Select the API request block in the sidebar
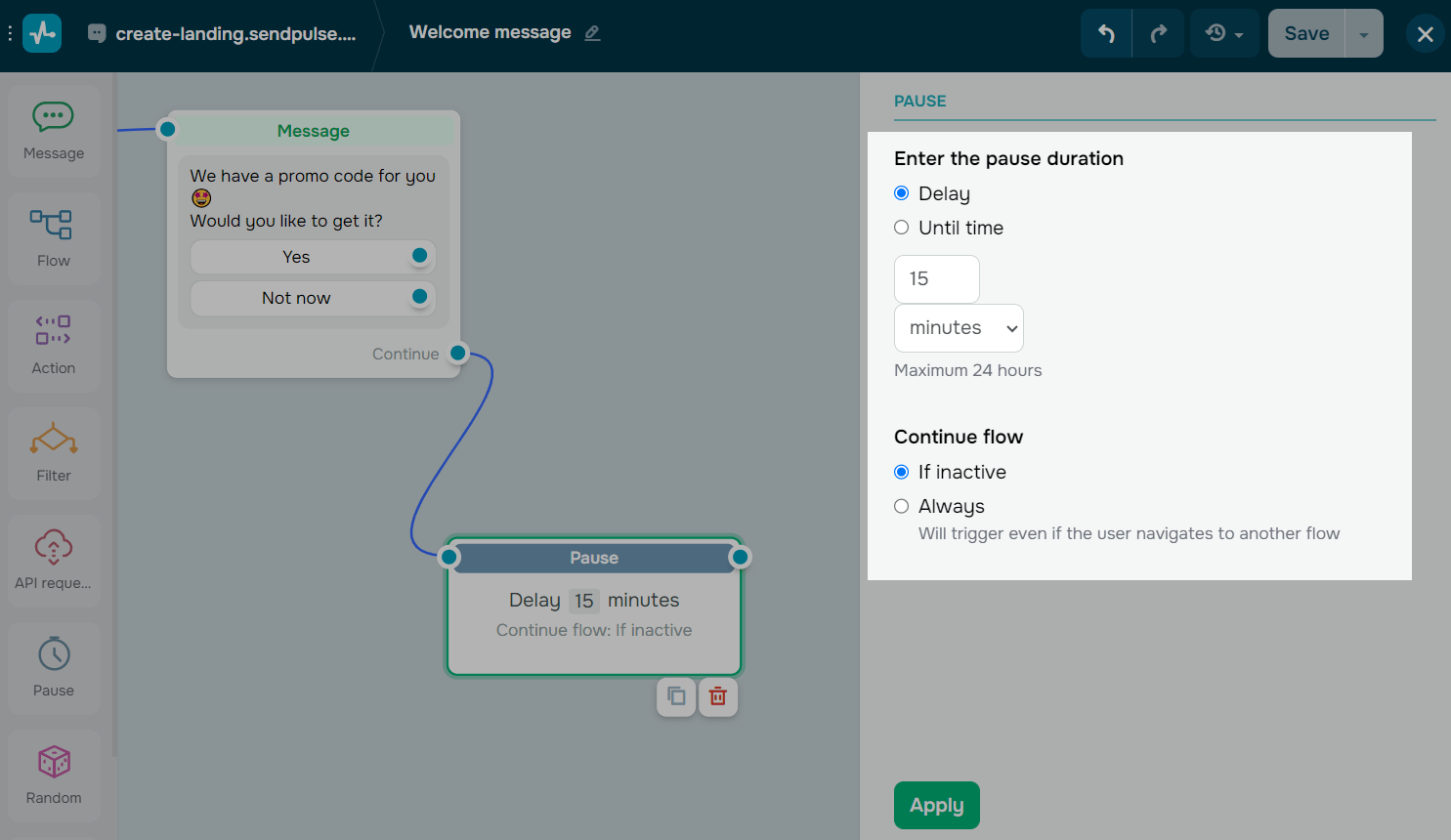1451x840 pixels. tap(54, 560)
